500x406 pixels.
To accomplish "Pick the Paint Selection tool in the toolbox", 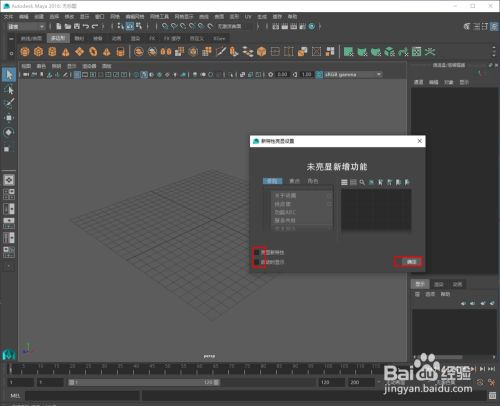I will coord(9,103).
